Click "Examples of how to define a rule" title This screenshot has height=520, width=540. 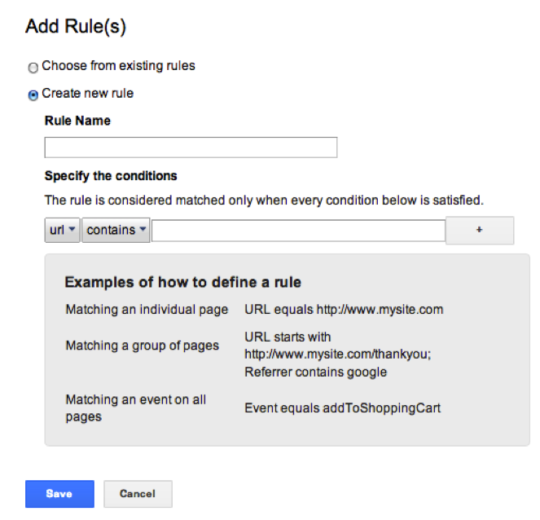[183, 282]
